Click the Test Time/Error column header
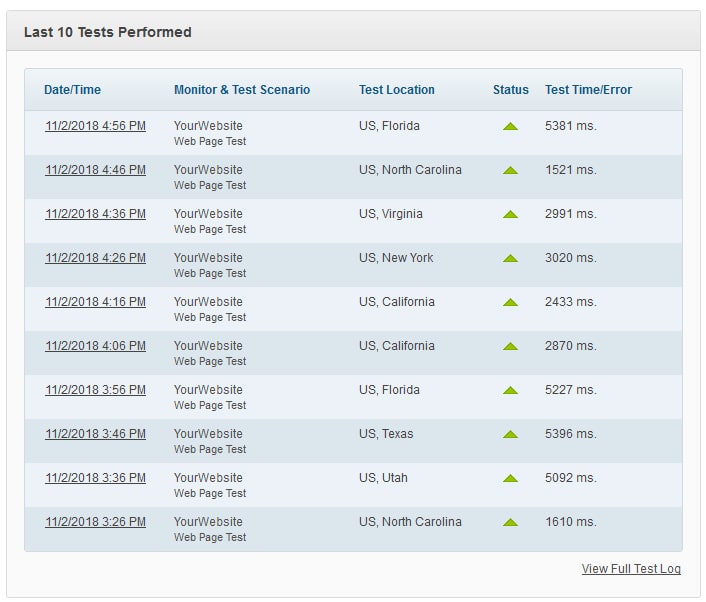706x602 pixels. [588, 90]
